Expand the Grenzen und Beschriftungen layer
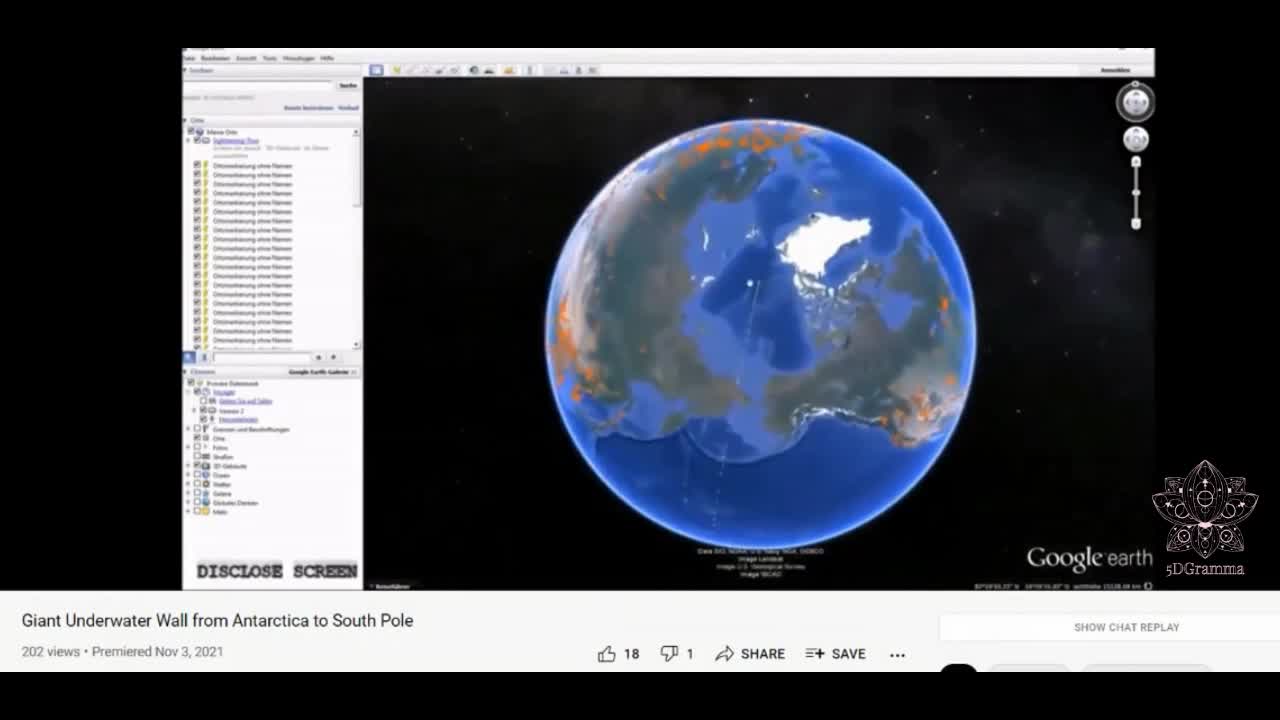 [x=188, y=429]
